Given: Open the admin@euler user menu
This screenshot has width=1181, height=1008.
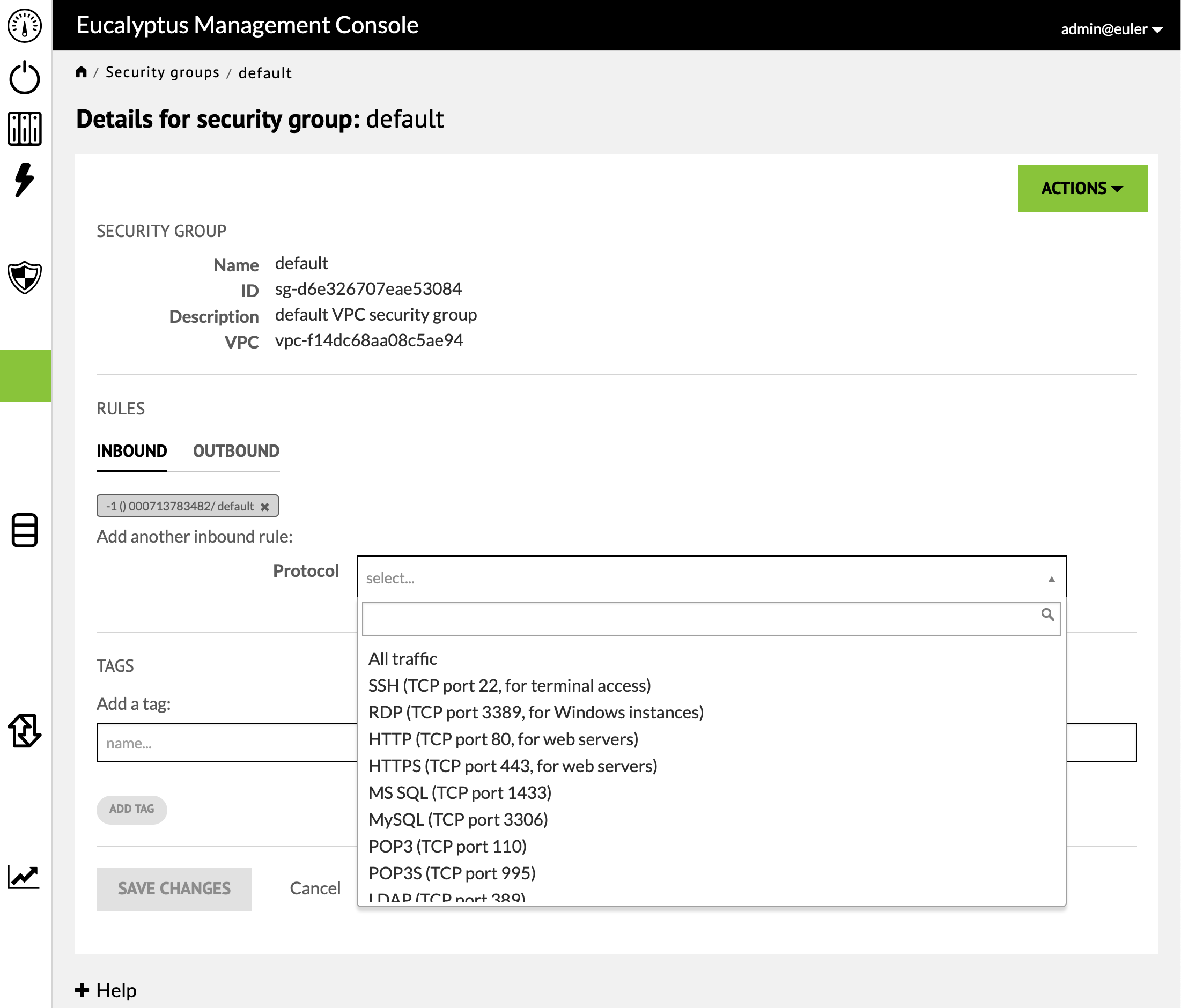Looking at the screenshot, I should (x=1111, y=29).
